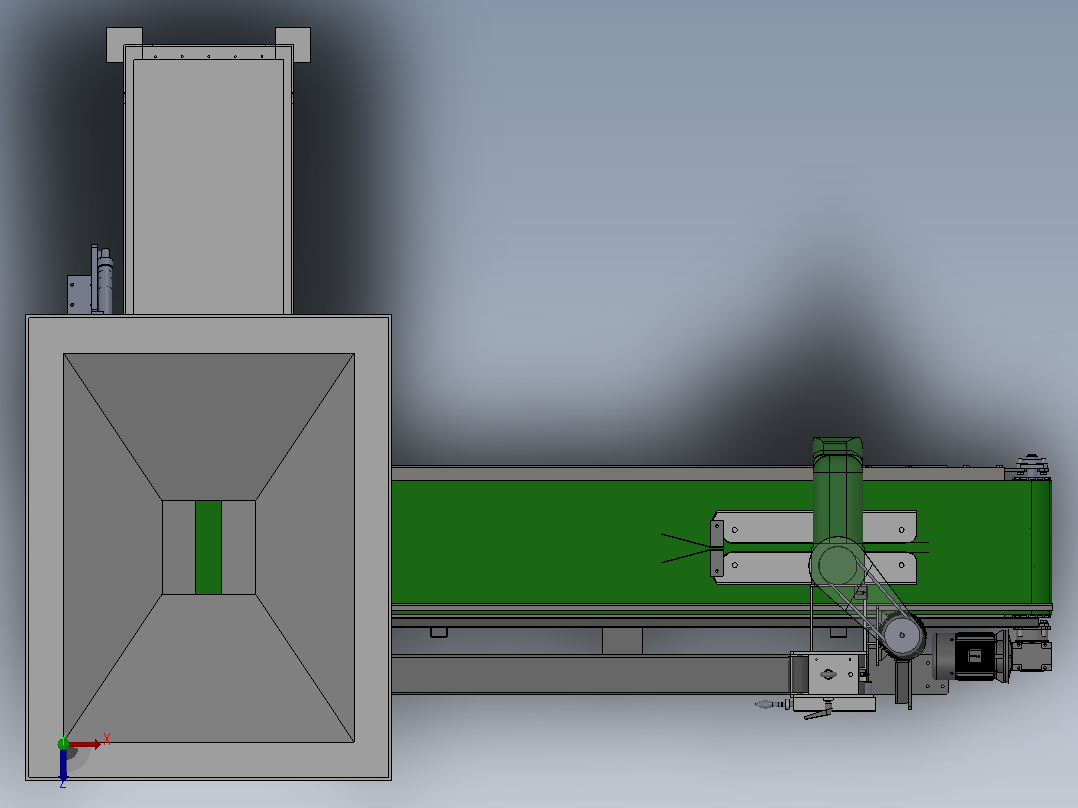Select the top-left square bracket of the tall panel
This screenshot has height=808, width=1078.
(x=124, y=45)
